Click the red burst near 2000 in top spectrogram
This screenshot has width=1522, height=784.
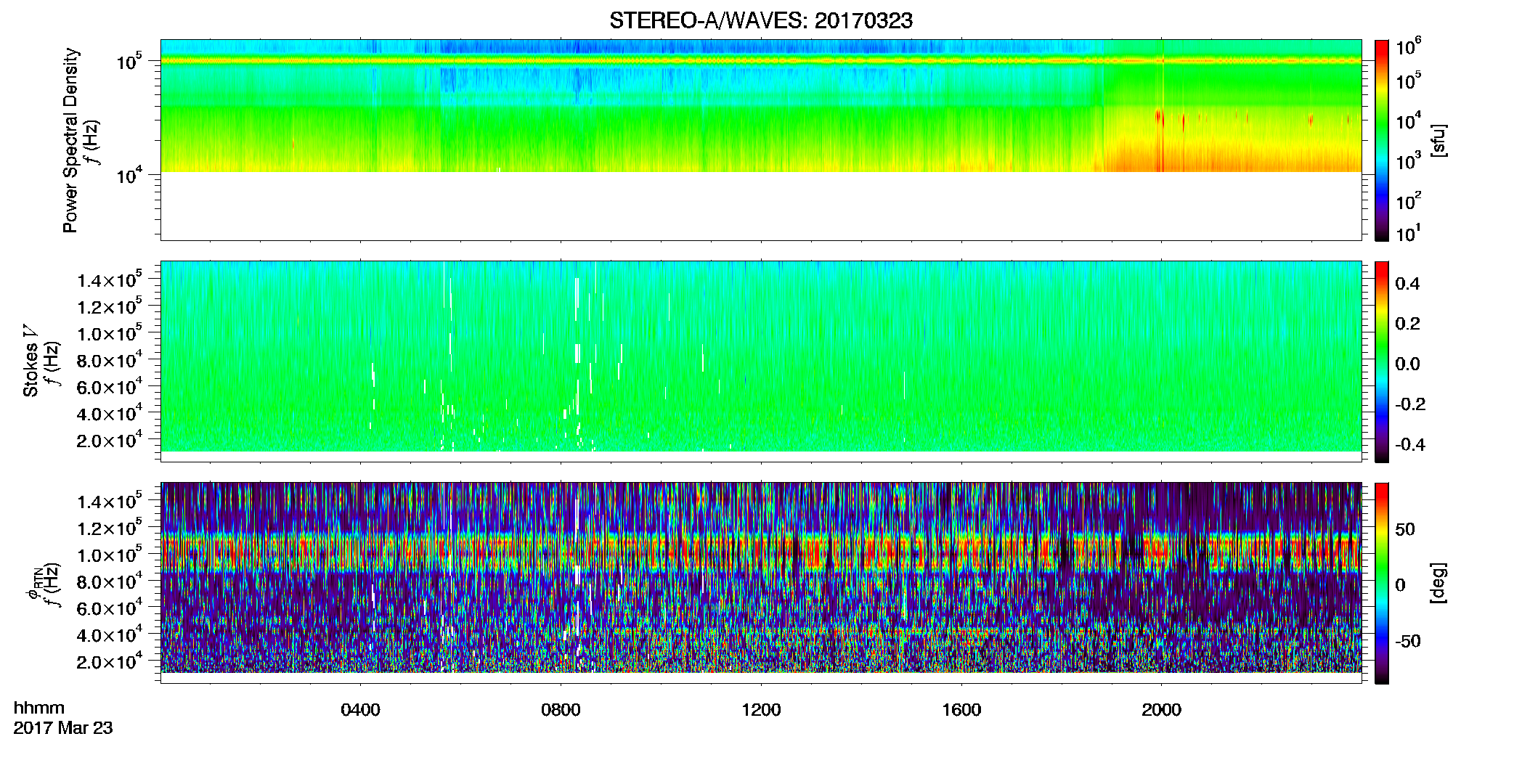pos(1158,117)
